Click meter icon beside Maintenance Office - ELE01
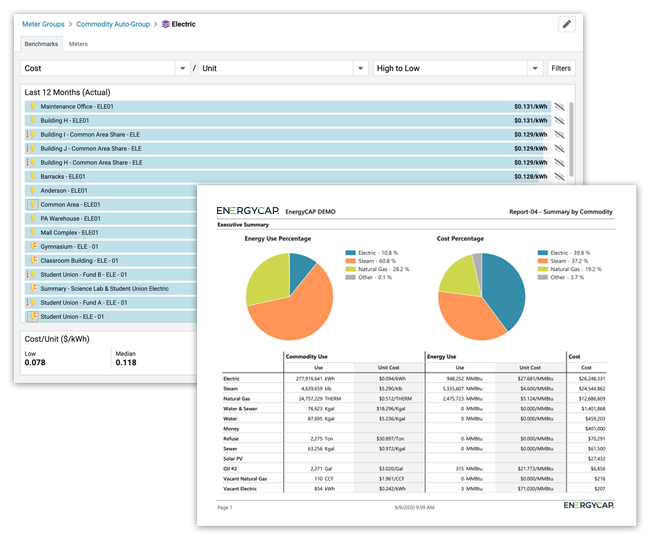 click(x=32, y=106)
